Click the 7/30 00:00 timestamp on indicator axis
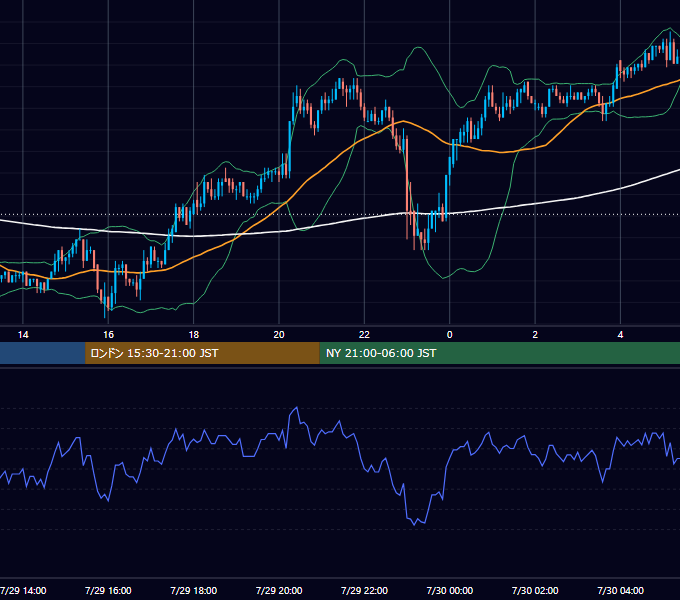This screenshot has height=600, width=680. 450,590
